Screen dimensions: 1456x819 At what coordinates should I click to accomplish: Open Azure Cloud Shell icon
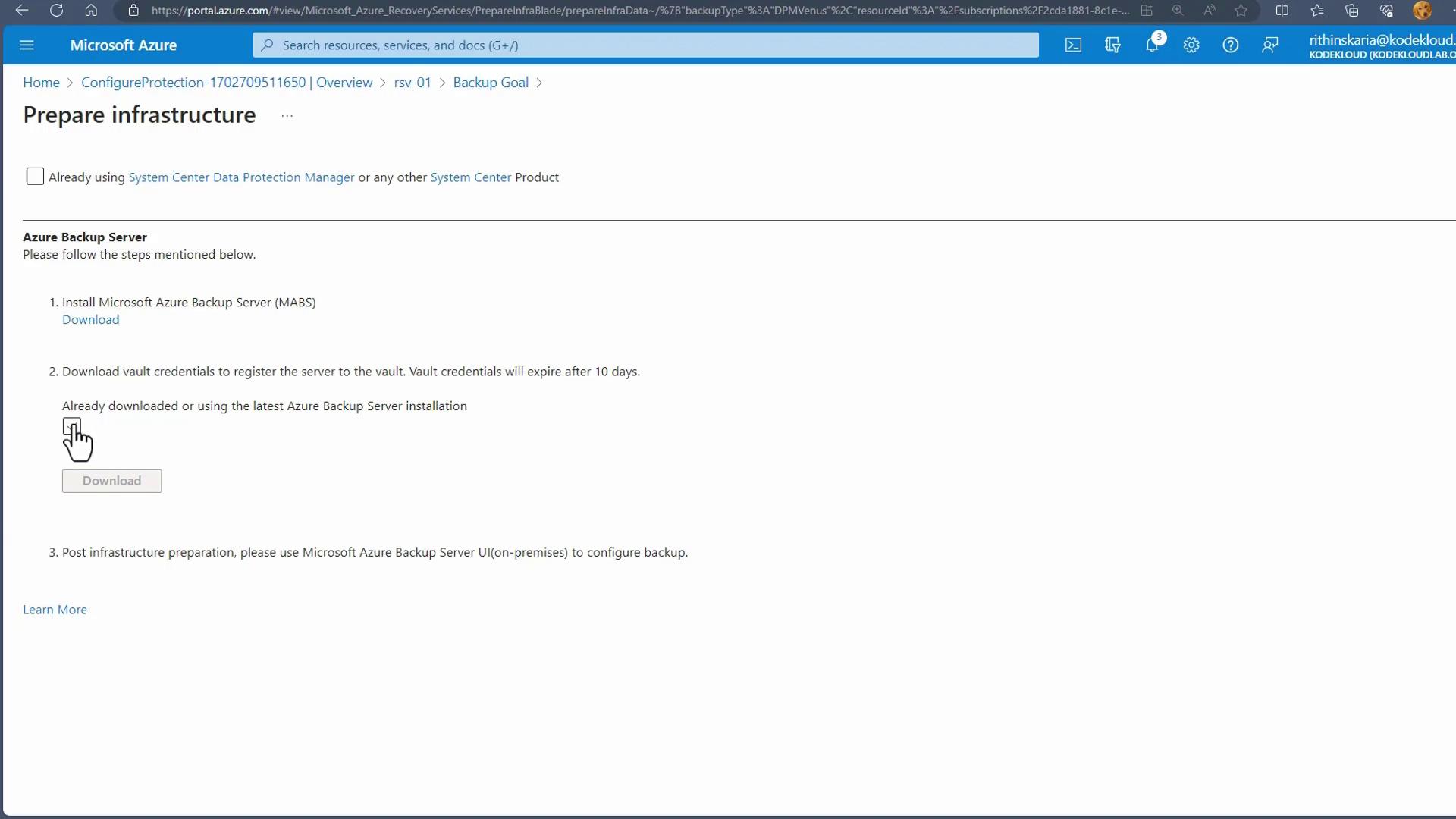tap(1073, 45)
